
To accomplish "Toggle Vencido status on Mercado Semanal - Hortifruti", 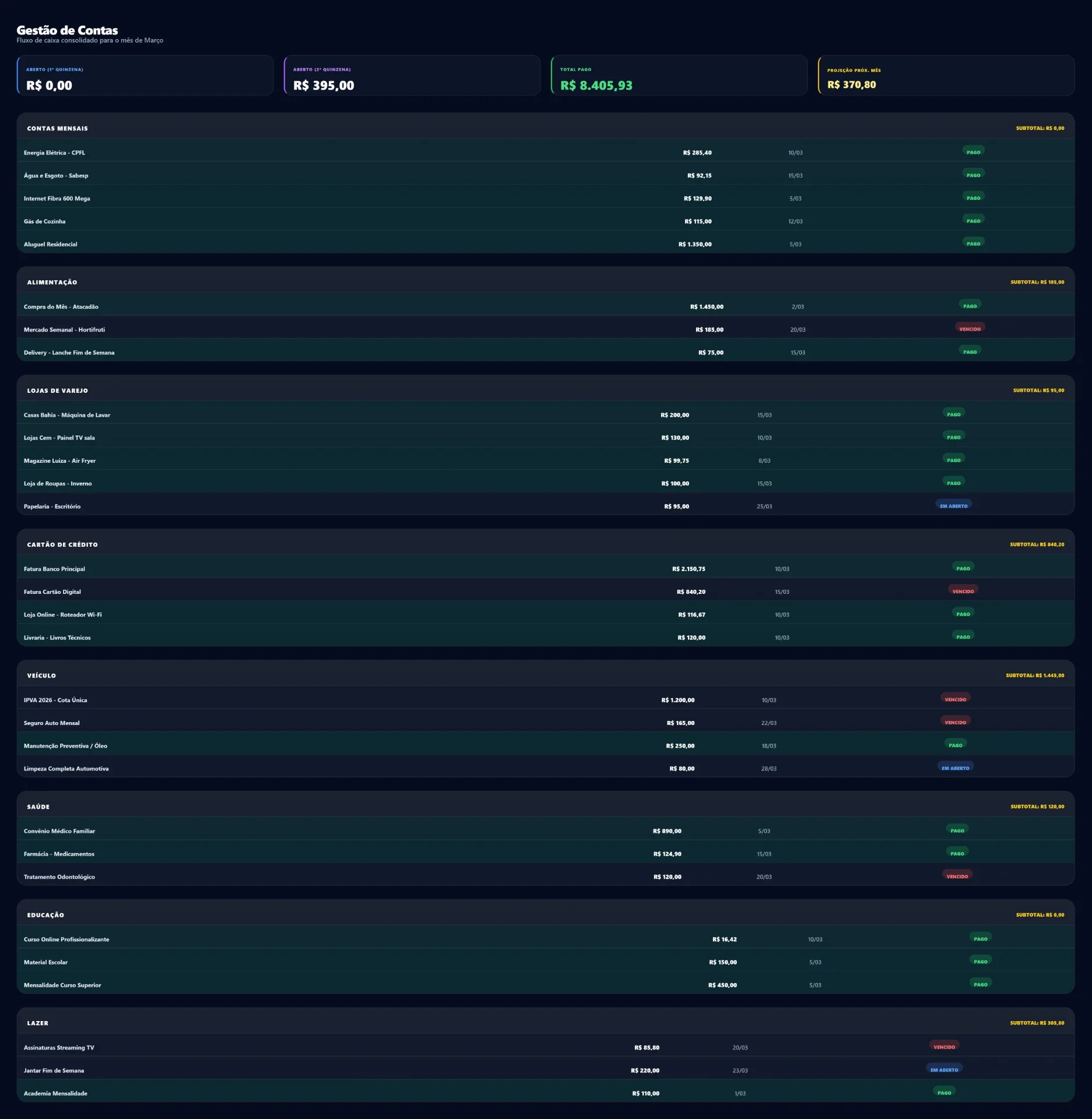I will (970, 329).
